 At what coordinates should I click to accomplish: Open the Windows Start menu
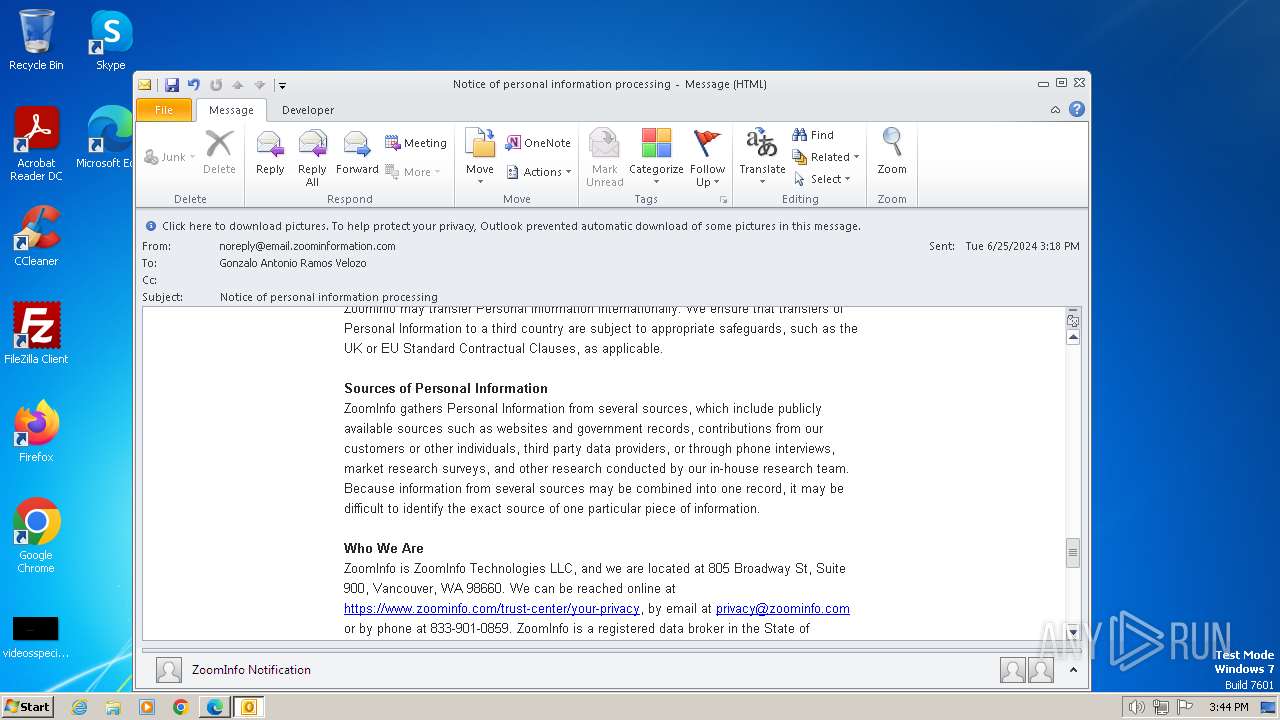click(x=28, y=706)
